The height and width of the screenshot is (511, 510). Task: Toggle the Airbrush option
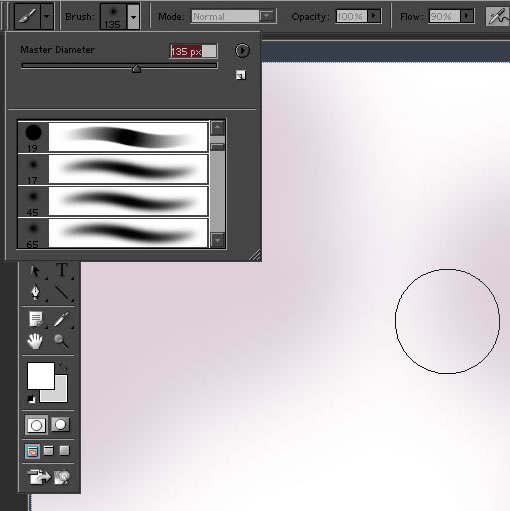coord(498,16)
